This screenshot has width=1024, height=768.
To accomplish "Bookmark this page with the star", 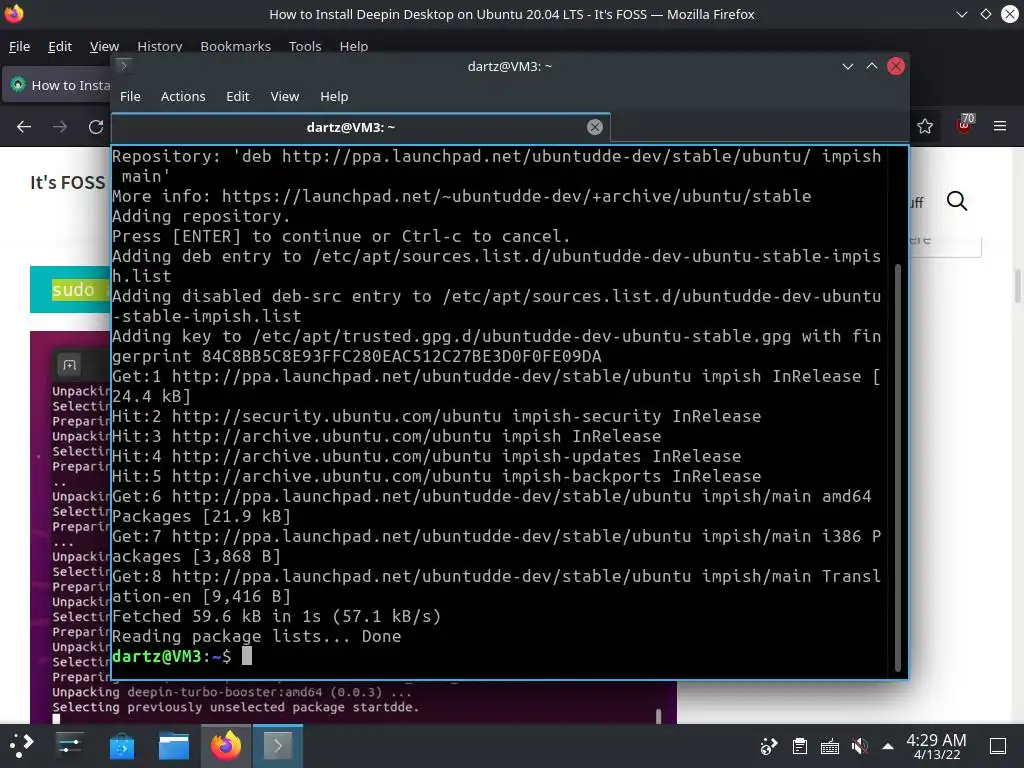I will (925, 126).
